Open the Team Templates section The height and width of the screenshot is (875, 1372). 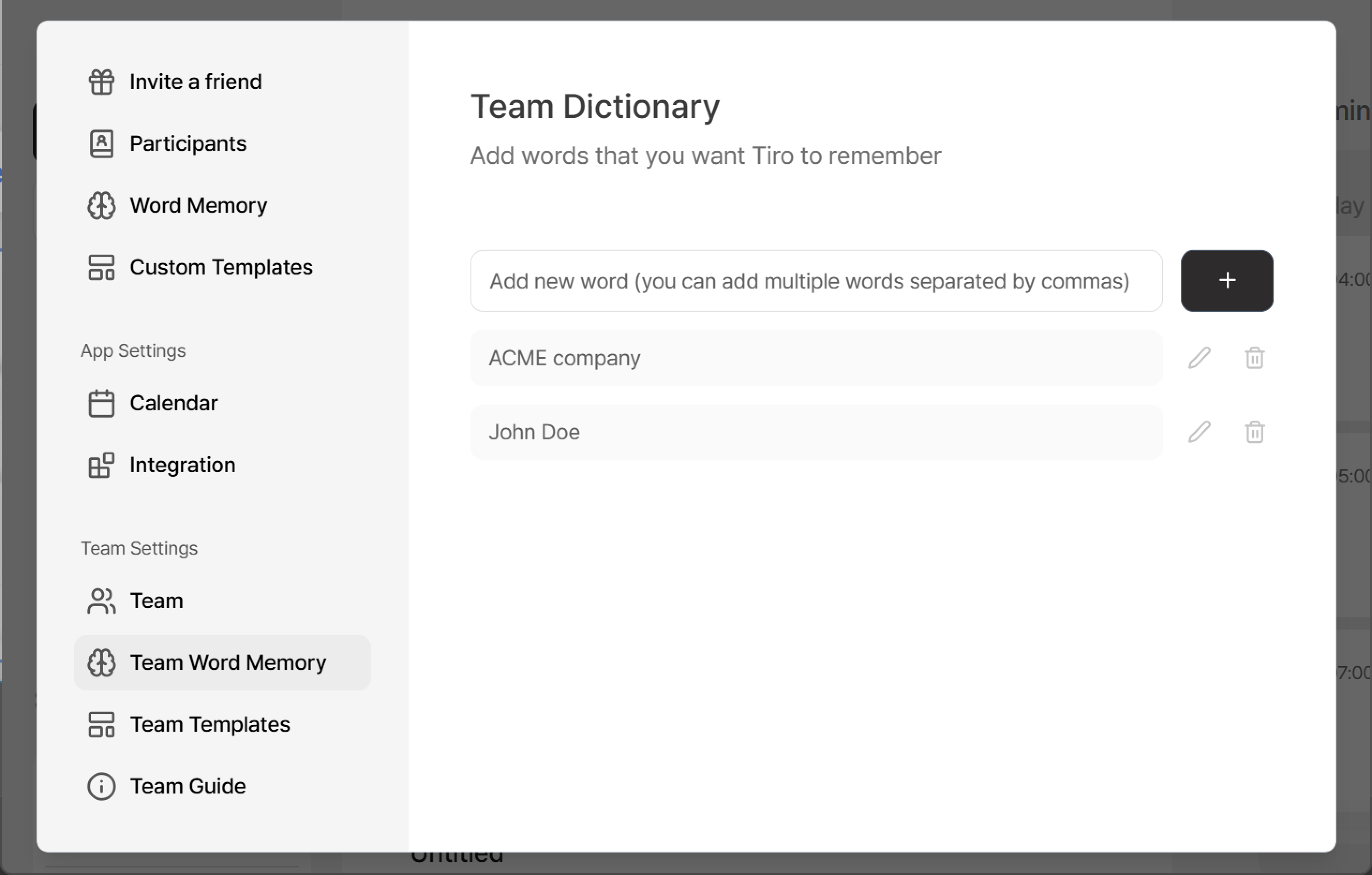(209, 725)
